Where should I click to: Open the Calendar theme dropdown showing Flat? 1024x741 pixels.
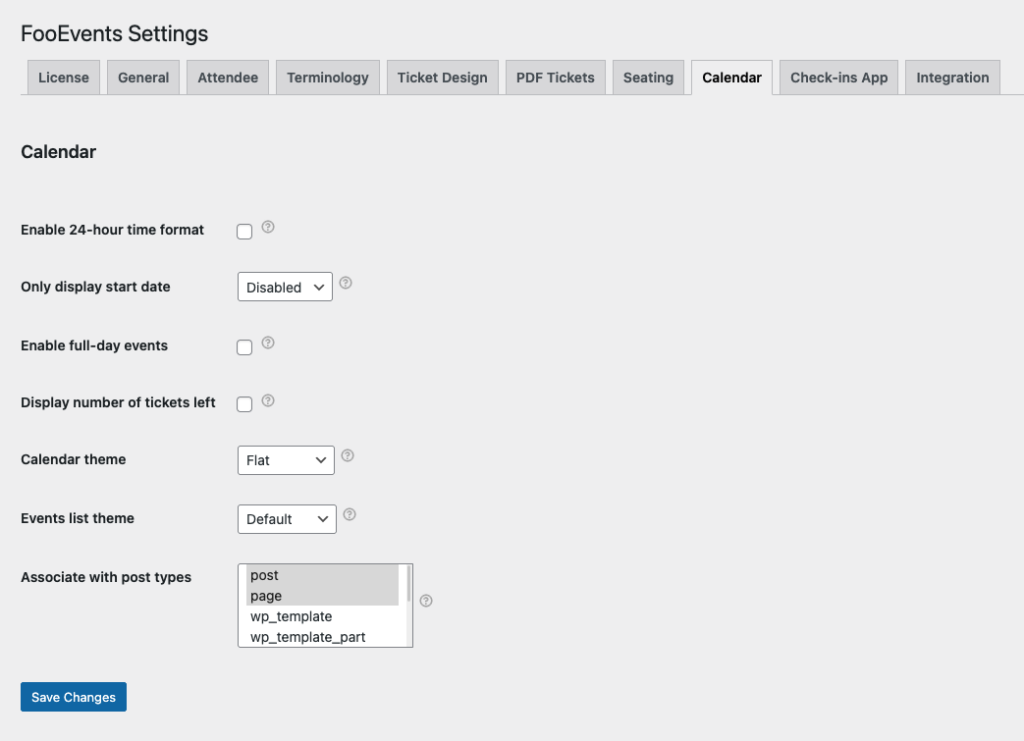285,460
